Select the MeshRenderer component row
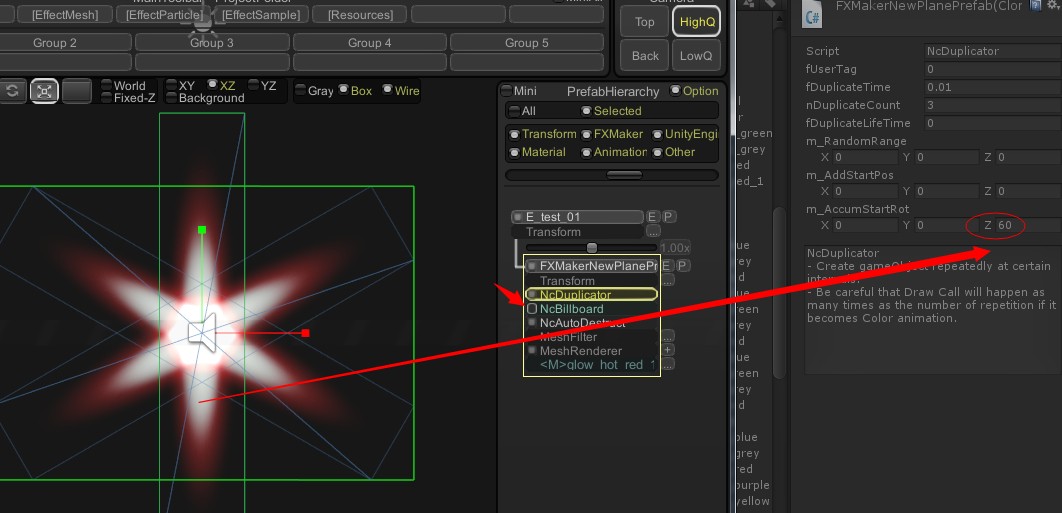 pyautogui.click(x=593, y=350)
